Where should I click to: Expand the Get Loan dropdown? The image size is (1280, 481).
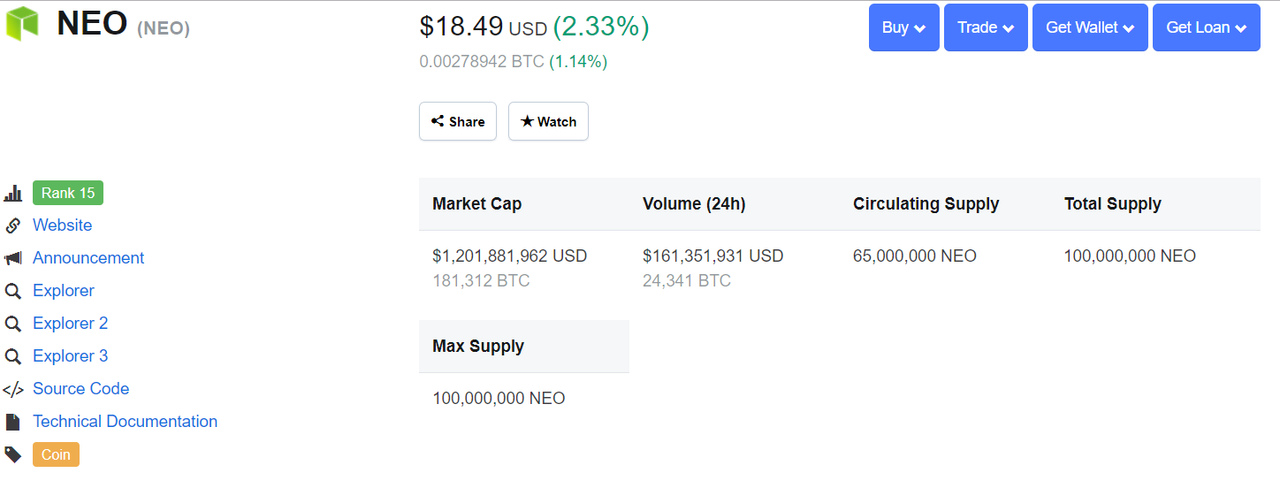click(1206, 27)
